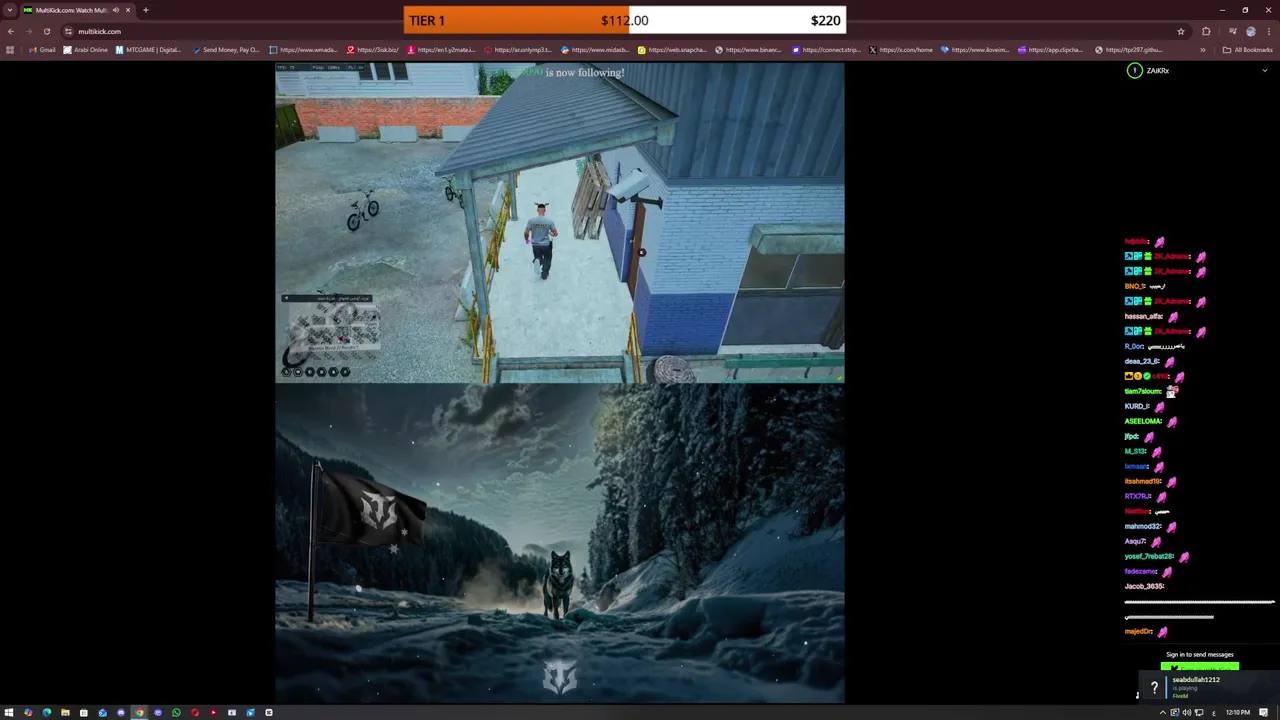View site information icon beside the URL

click(68, 31)
